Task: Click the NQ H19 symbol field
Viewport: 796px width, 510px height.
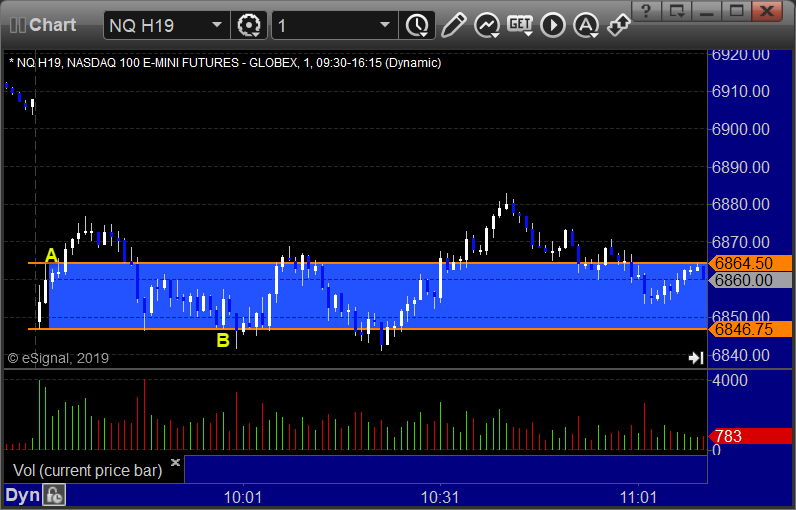Action: [x=167, y=25]
